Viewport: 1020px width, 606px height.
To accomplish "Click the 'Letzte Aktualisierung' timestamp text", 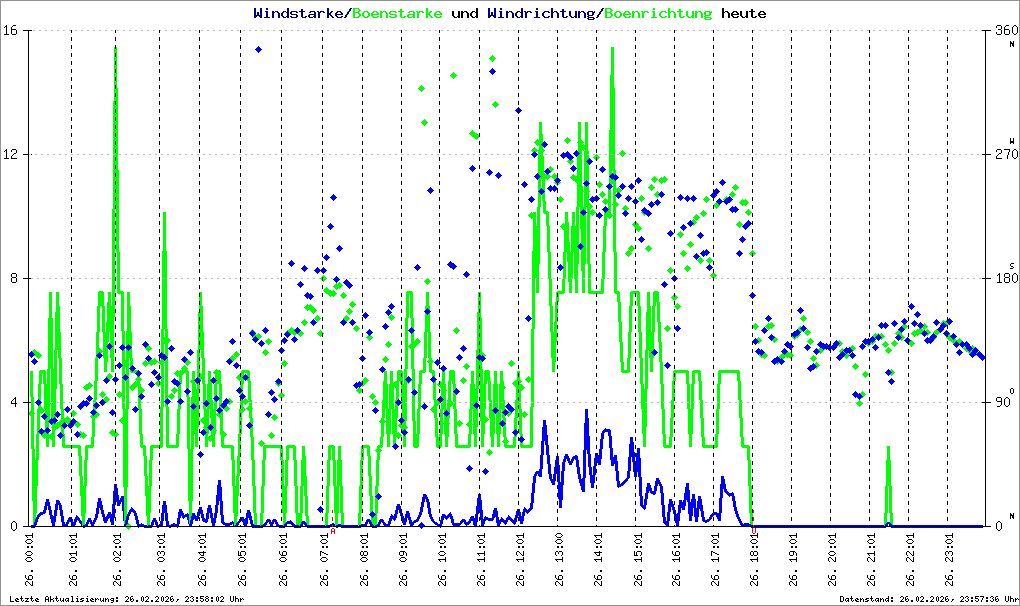I will (127, 599).
